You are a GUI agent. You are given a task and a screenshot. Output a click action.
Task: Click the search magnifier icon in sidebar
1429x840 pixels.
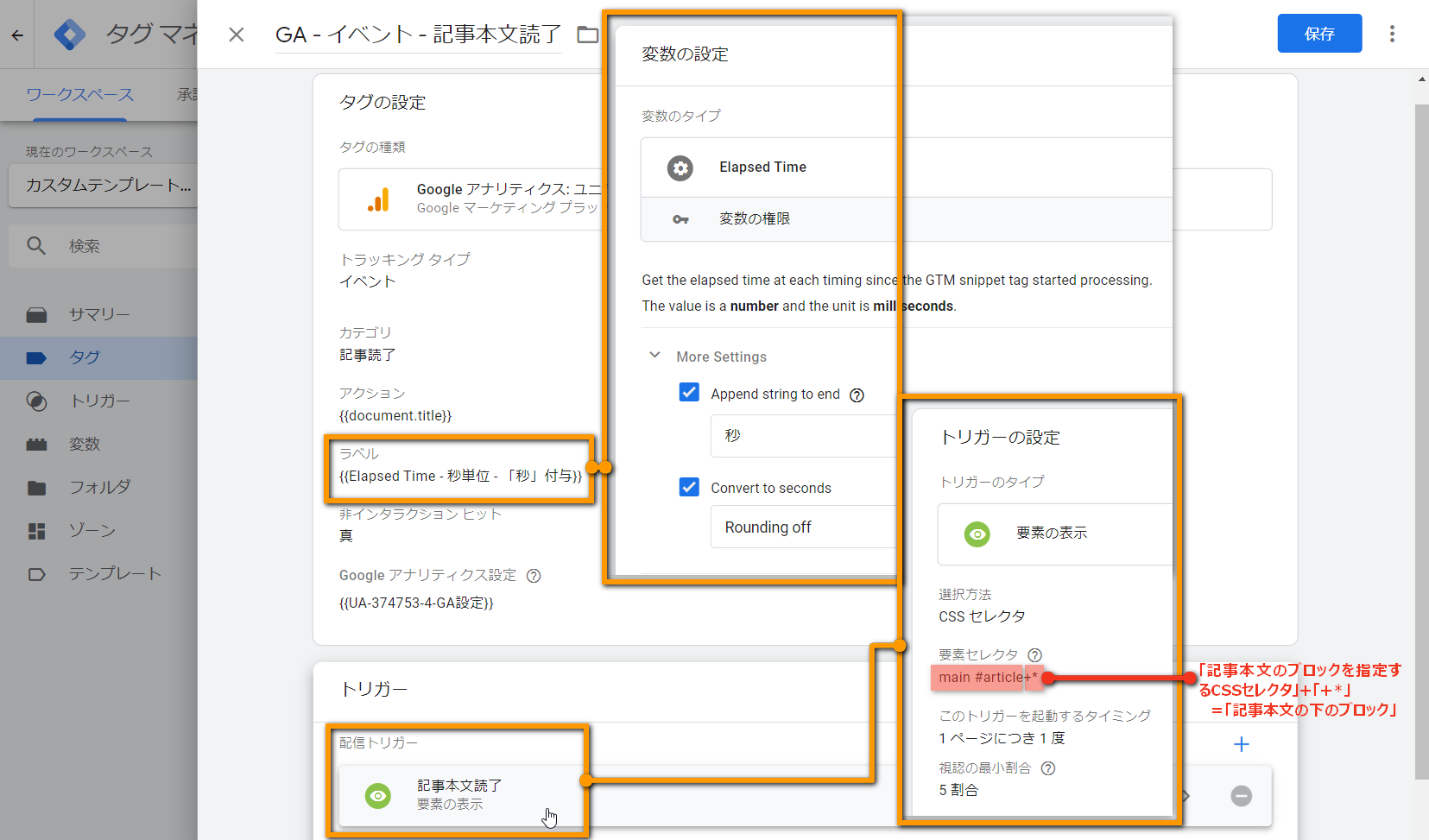pyautogui.click(x=36, y=246)
